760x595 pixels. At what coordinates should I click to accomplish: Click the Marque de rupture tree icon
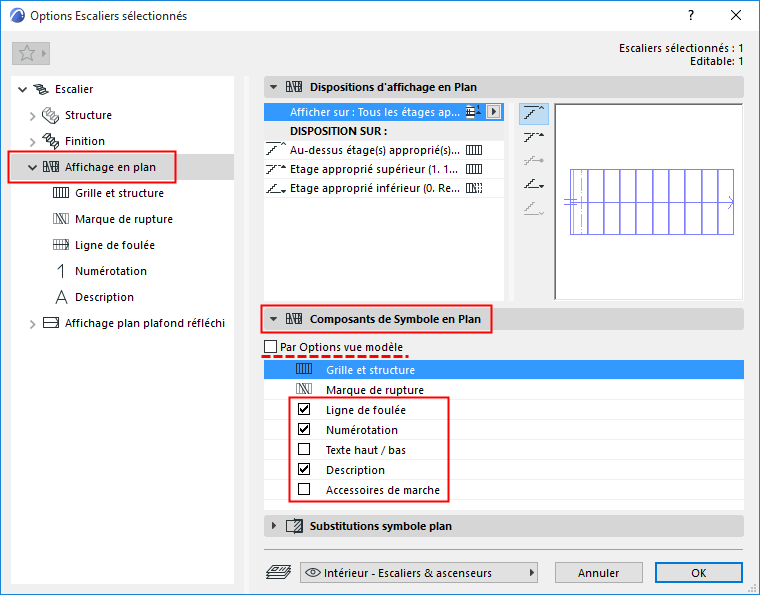[x=61, y=219]
